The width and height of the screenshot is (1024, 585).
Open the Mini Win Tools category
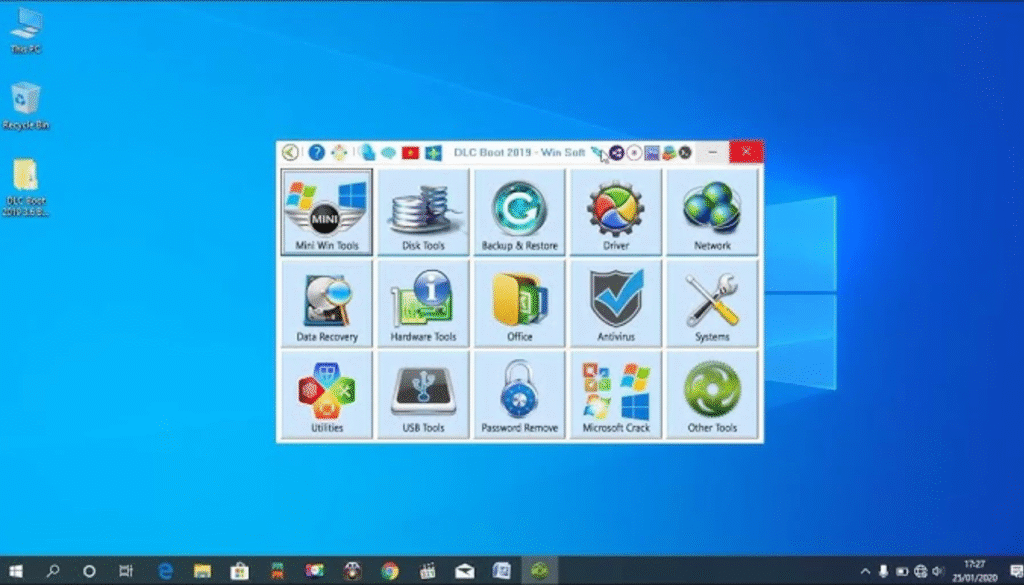pyautogui.click(x=327, y=213)
